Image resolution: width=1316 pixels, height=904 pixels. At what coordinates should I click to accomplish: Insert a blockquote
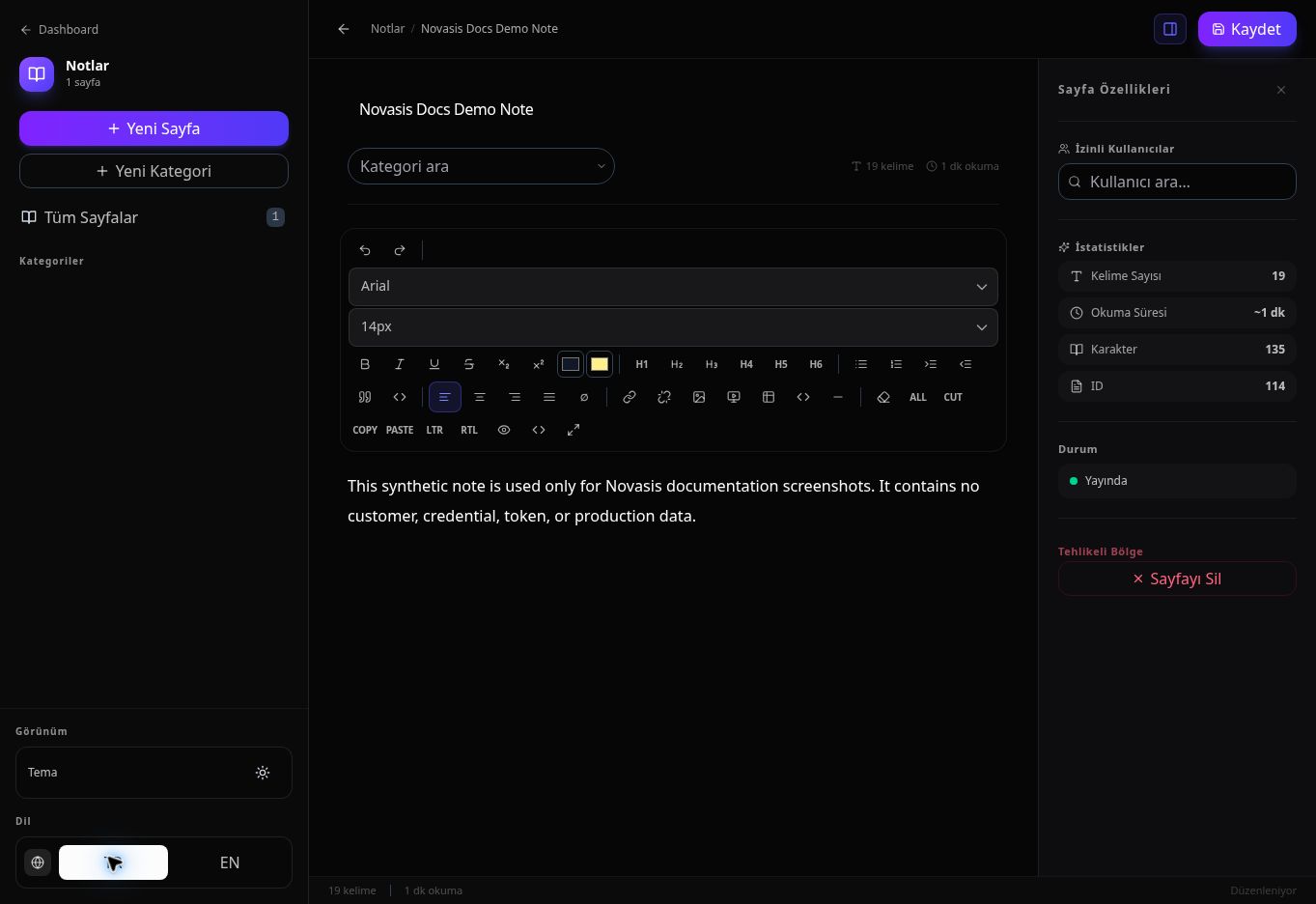tap(365, 397)
